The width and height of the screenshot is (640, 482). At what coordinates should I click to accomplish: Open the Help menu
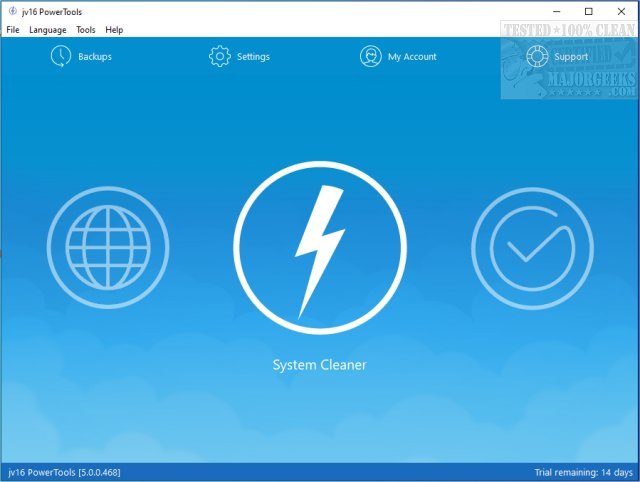point(114,30)
